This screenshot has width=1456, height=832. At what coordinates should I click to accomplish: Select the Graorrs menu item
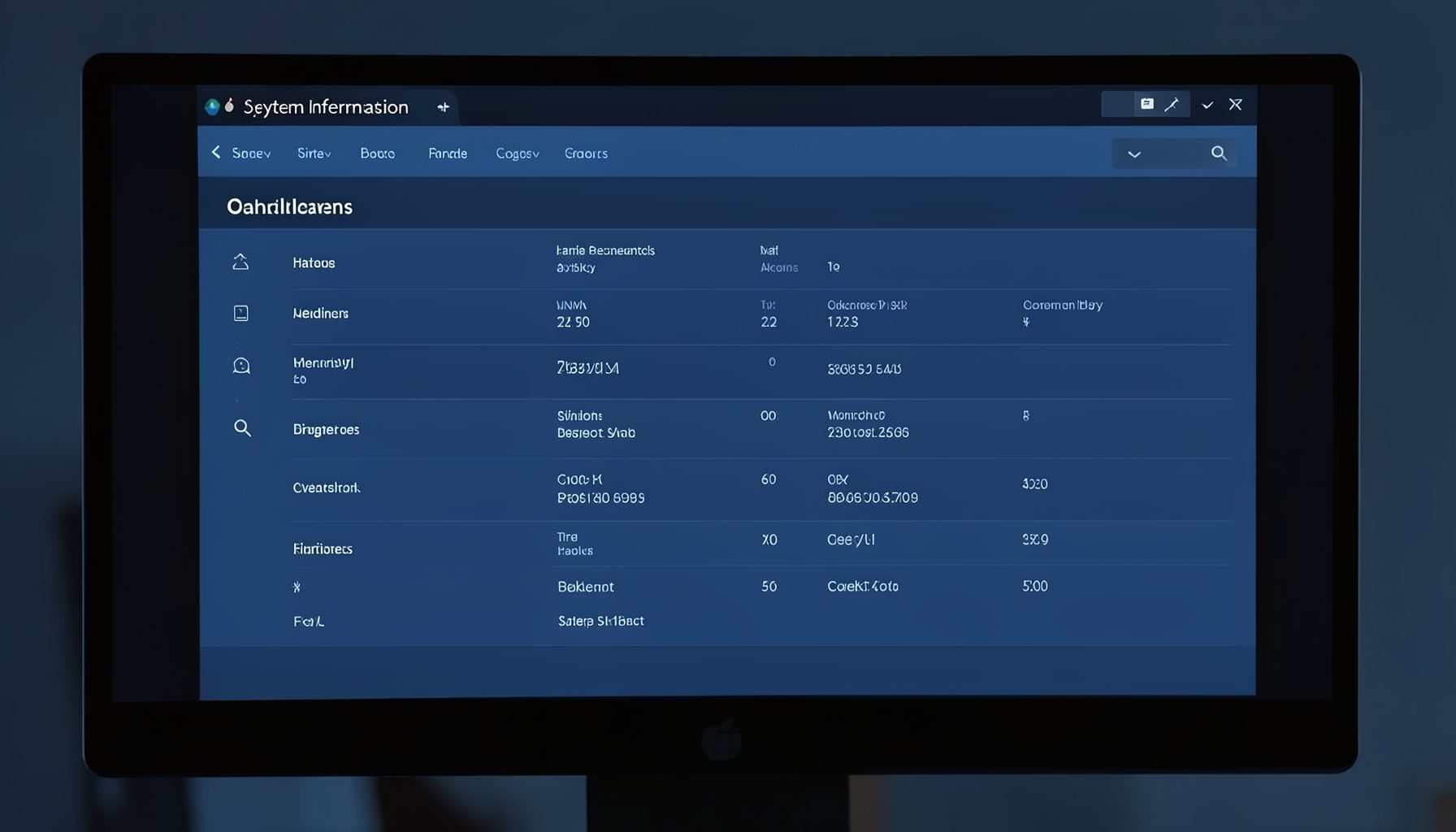pos(586,153)
